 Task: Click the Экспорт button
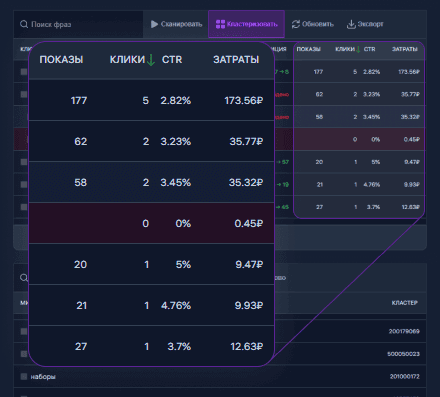pyautogui.click(x=365, y=24)
